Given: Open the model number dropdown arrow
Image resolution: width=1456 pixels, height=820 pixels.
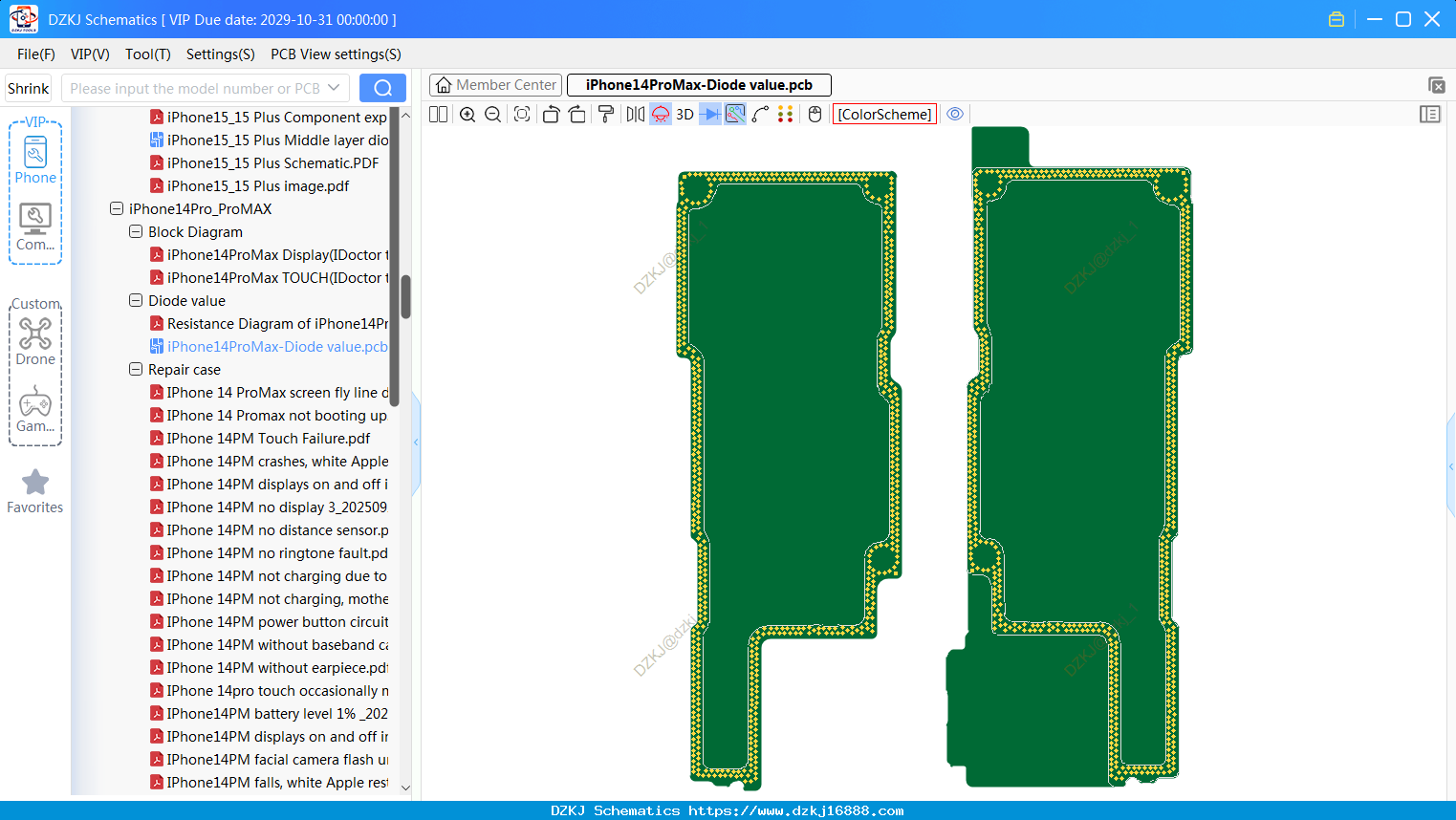Looking at the screenshot, I should [334, 88].
